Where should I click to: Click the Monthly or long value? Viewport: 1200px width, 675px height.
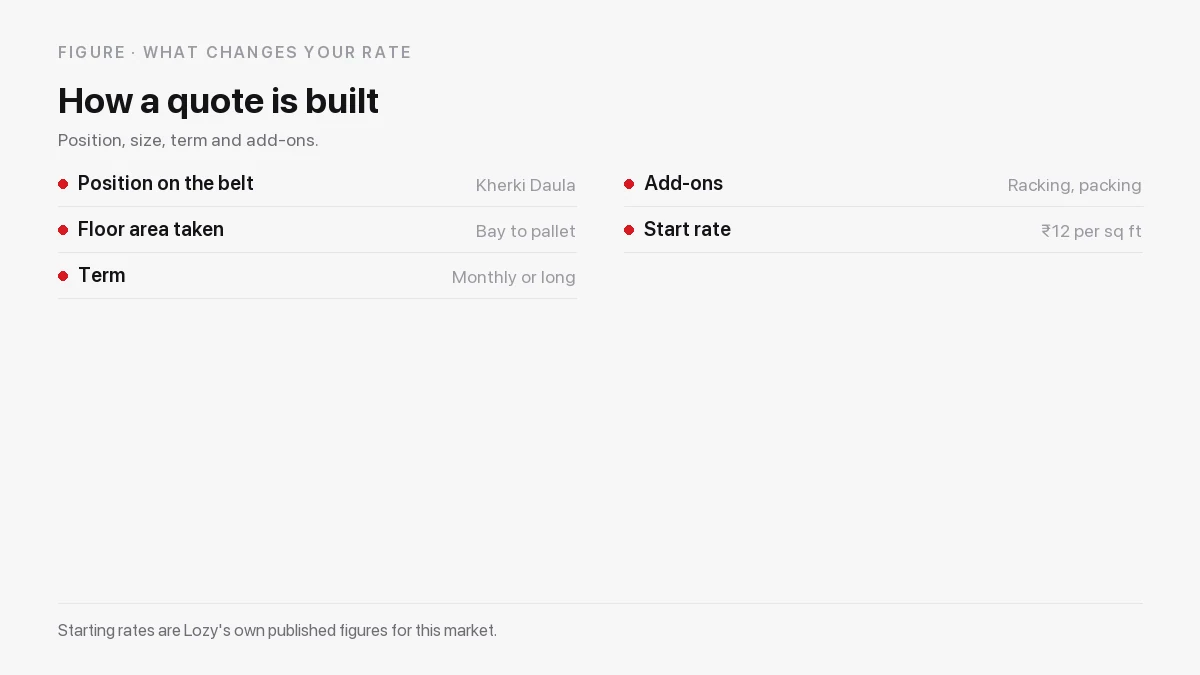pos(514,277)
